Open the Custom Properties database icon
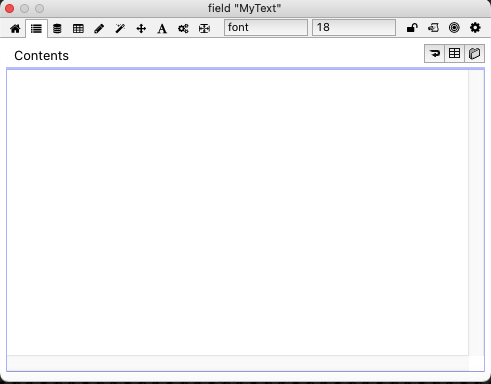This screenshot has width=491, height=384. pyautogui.click(x=57, y=28)
